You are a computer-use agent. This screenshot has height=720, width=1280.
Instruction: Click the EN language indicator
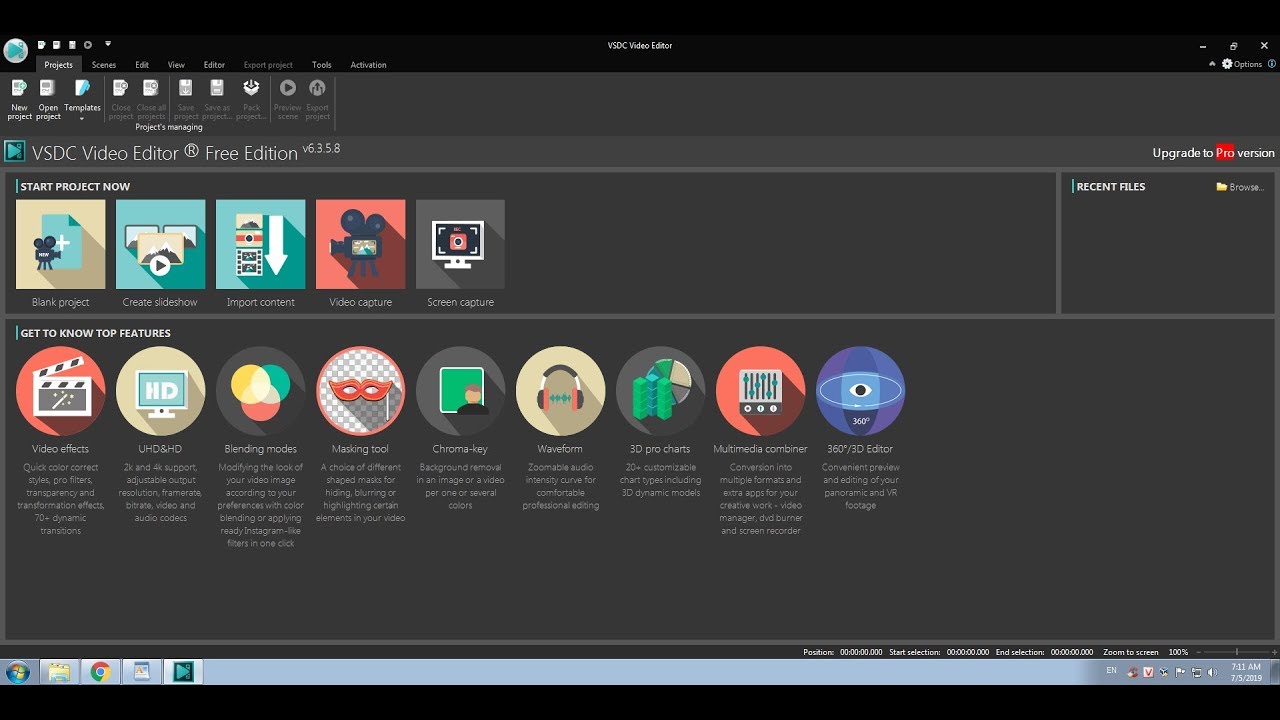[x=1111, y=671]
